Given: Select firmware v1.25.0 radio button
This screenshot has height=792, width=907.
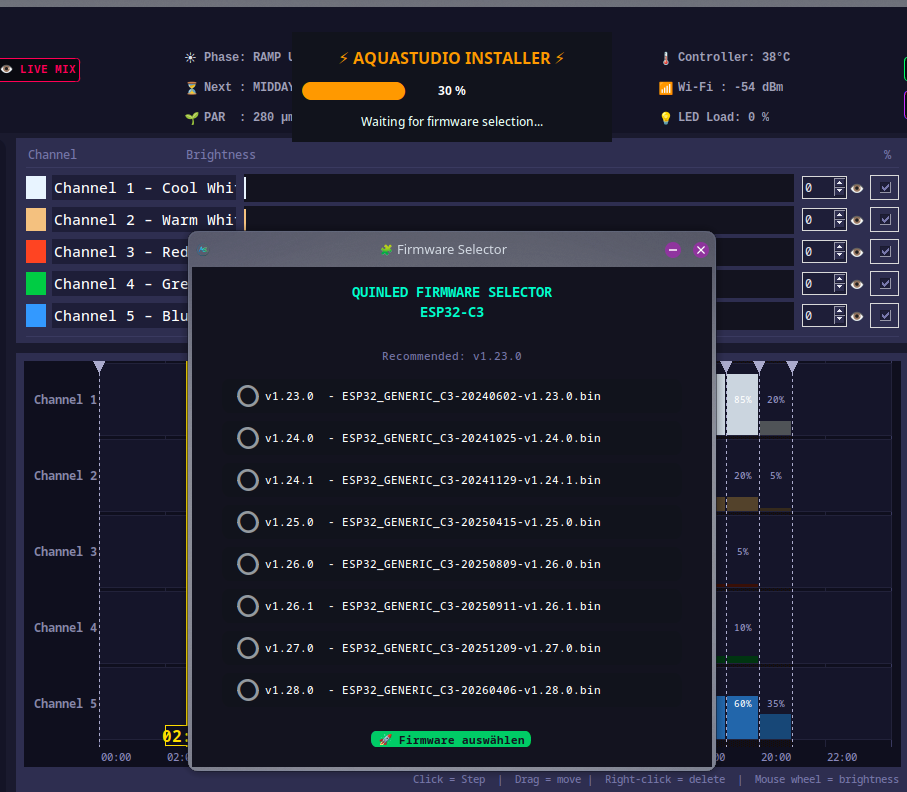Looking at the screenshot, I should point(248,522).
